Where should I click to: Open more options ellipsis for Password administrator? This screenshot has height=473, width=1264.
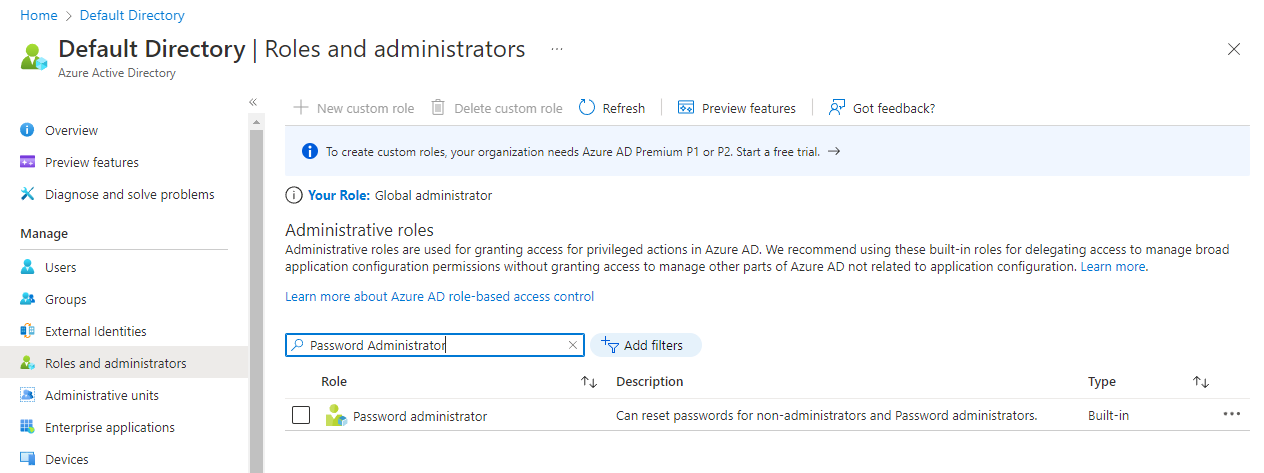point(1231,414)
